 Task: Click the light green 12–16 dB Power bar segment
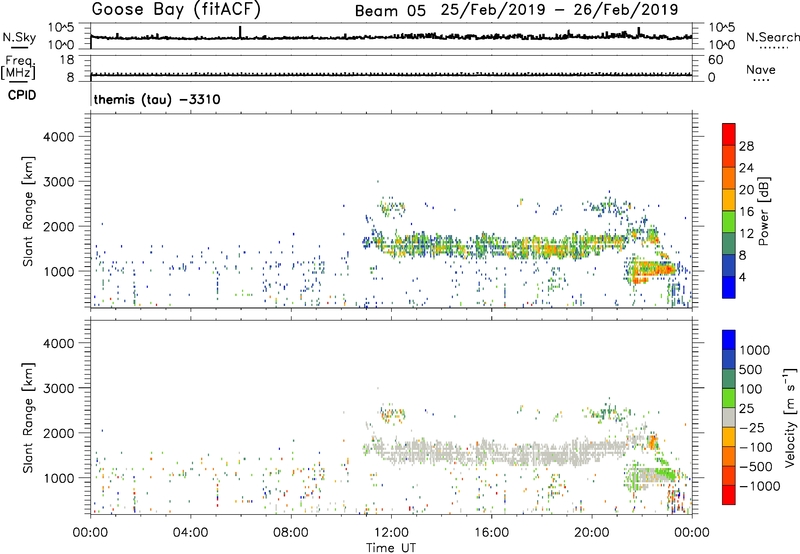coord(729,221)
